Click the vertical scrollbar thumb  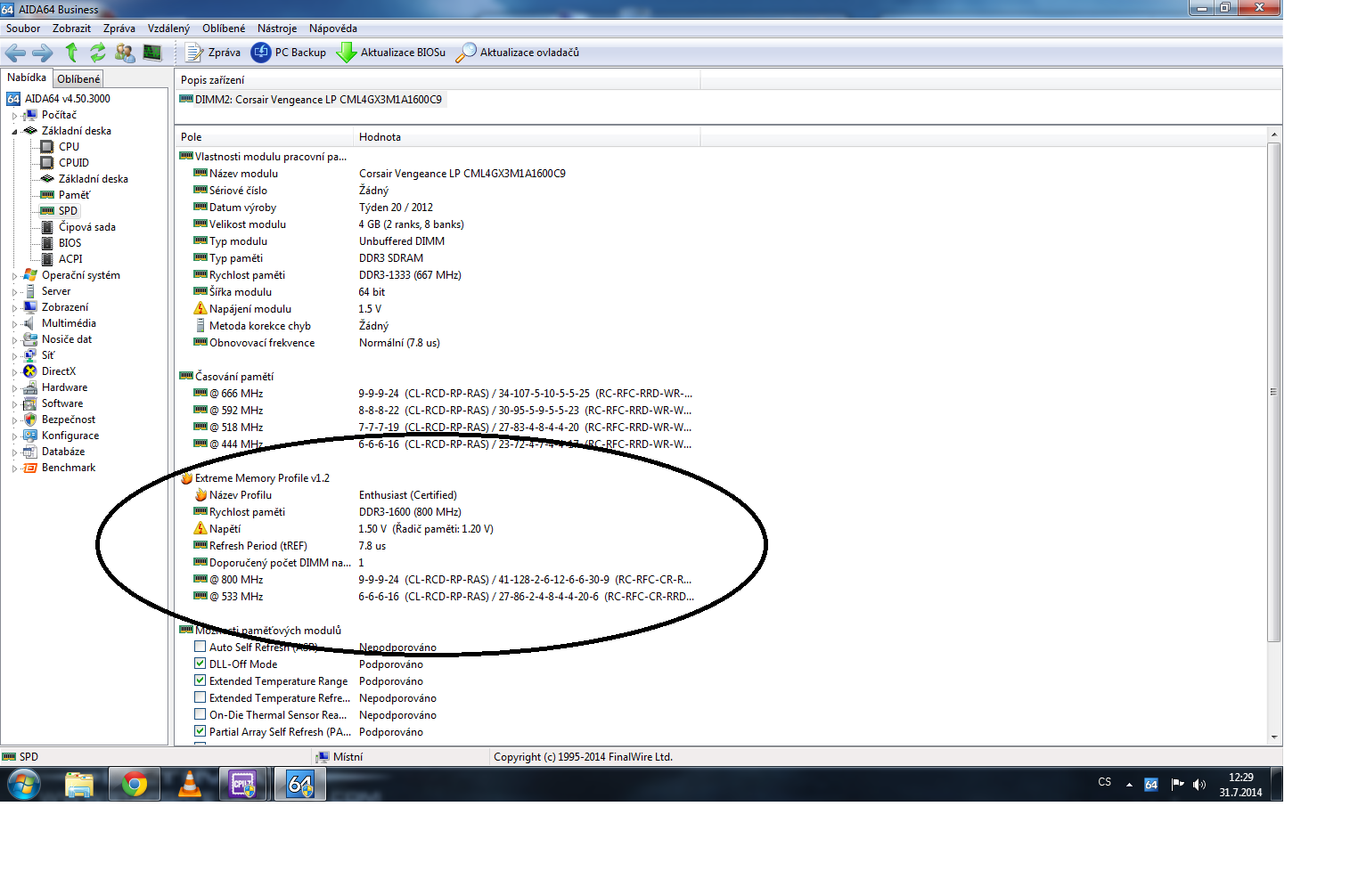[x=1274, y=392]
